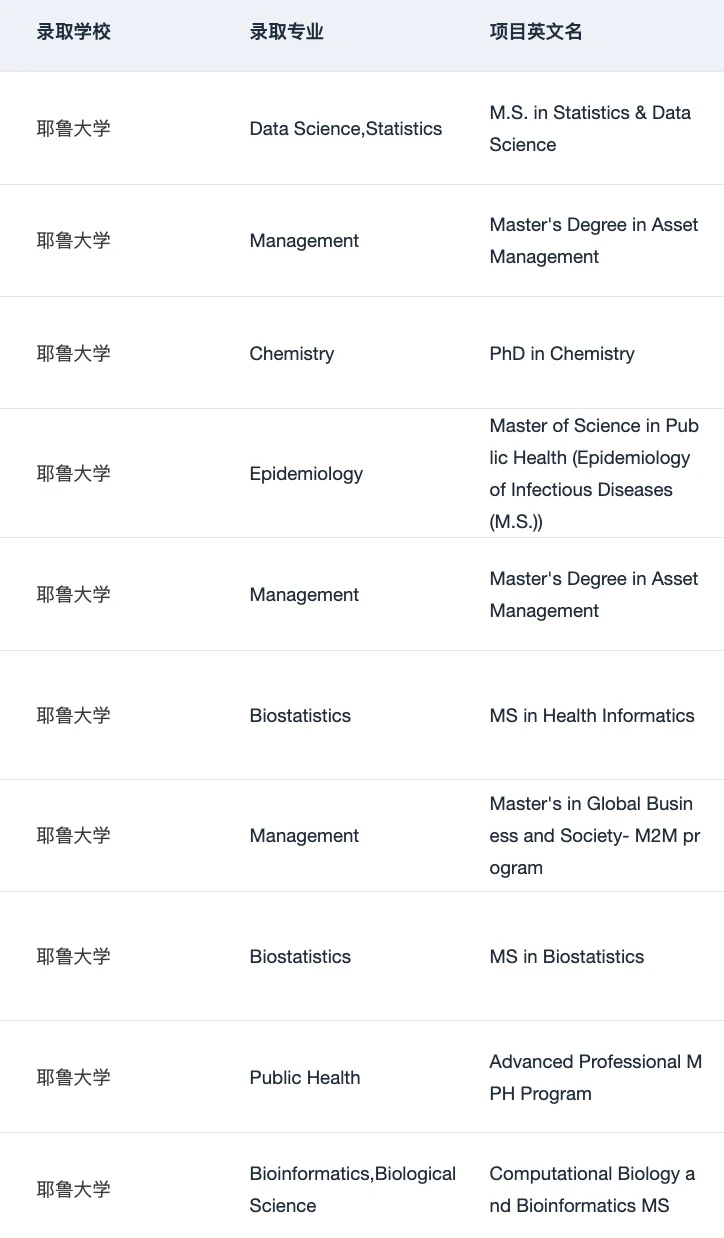The height and width of the screenshot is (1238, 724).
Task: Click Advanced Professional MPH Program text
Action: coord(596,1078)
